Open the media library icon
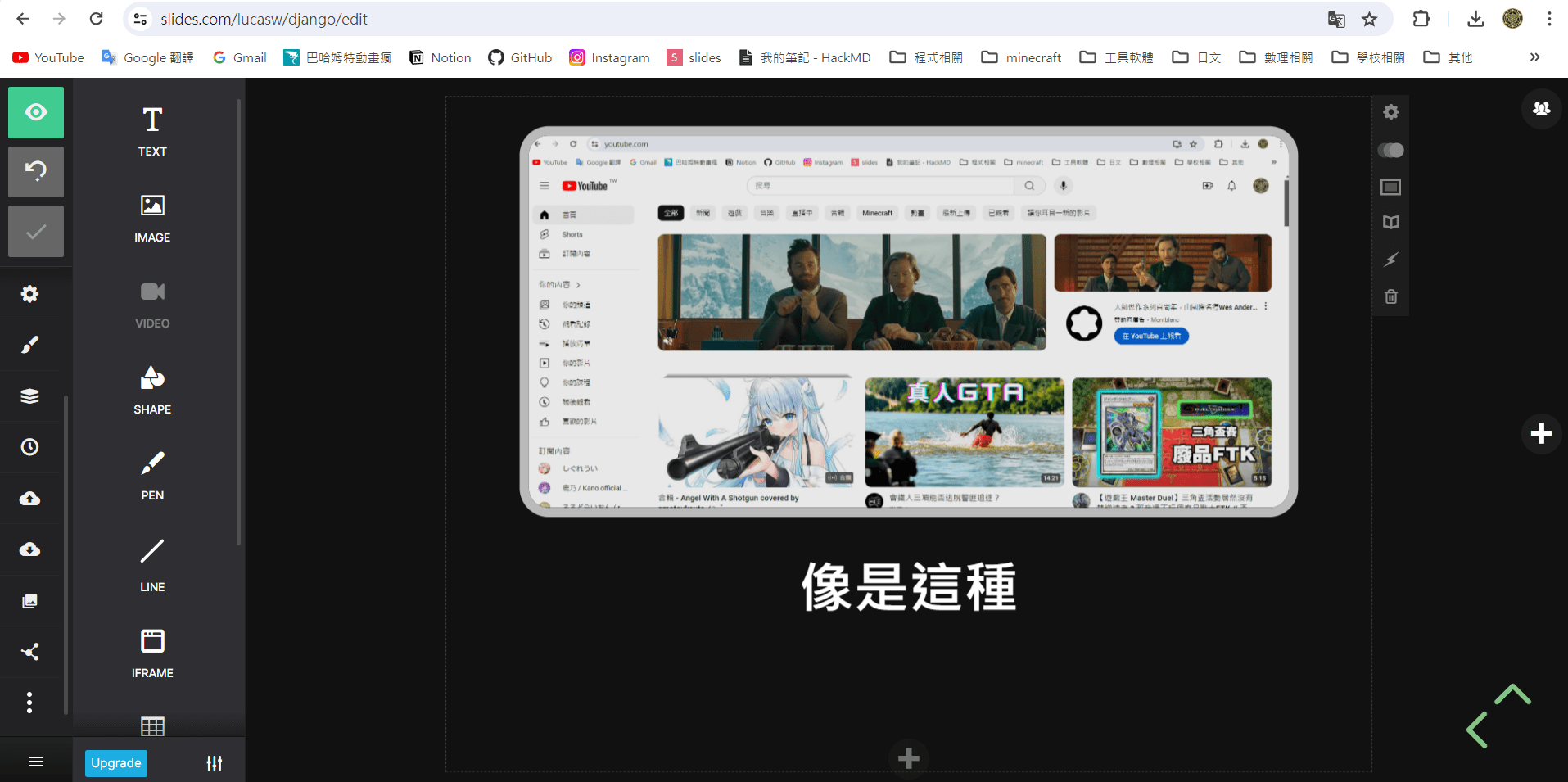The width and height of the screenshot is (1568, 782). pyautogui.click(x=30, y=601)
